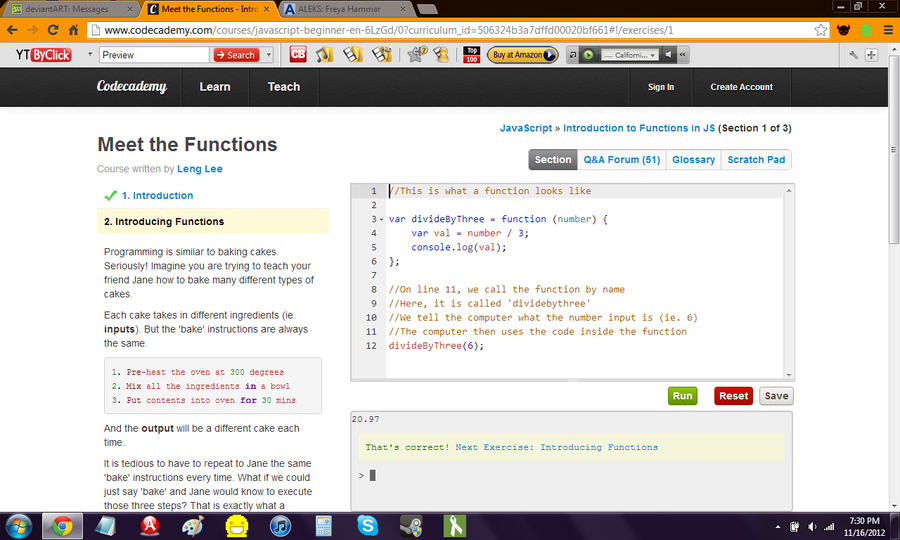Open a new browser tab
The width and height of the screenshot is (900, 540).
click(426, 9)
